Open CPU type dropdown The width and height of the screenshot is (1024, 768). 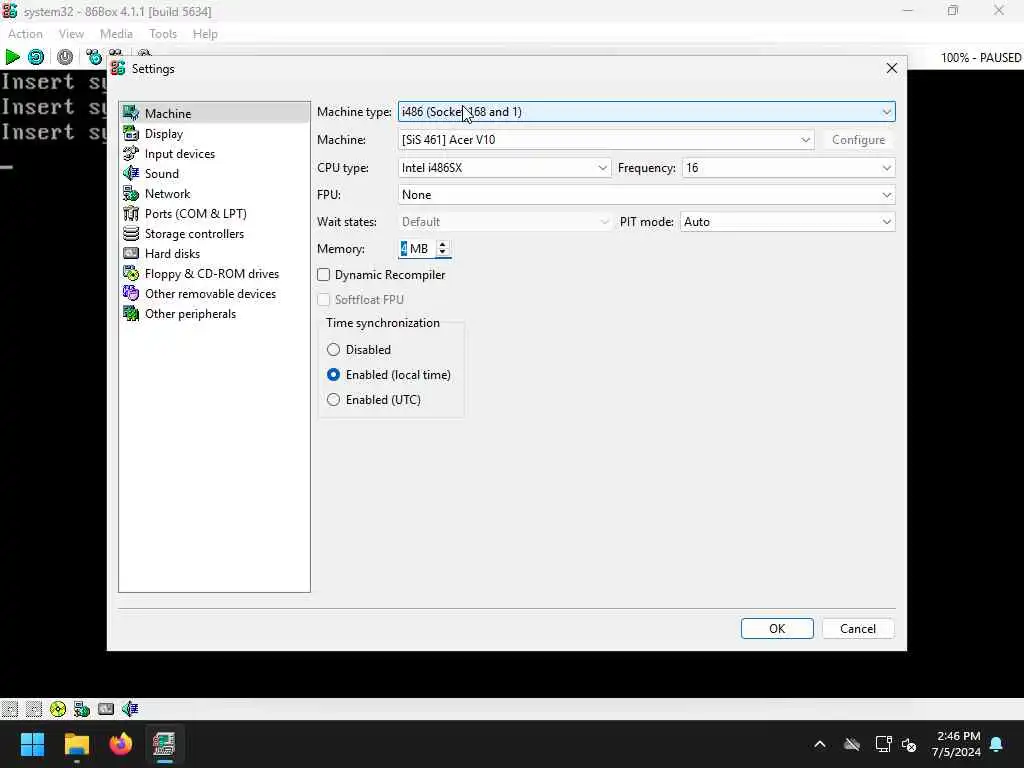[504, 168]
